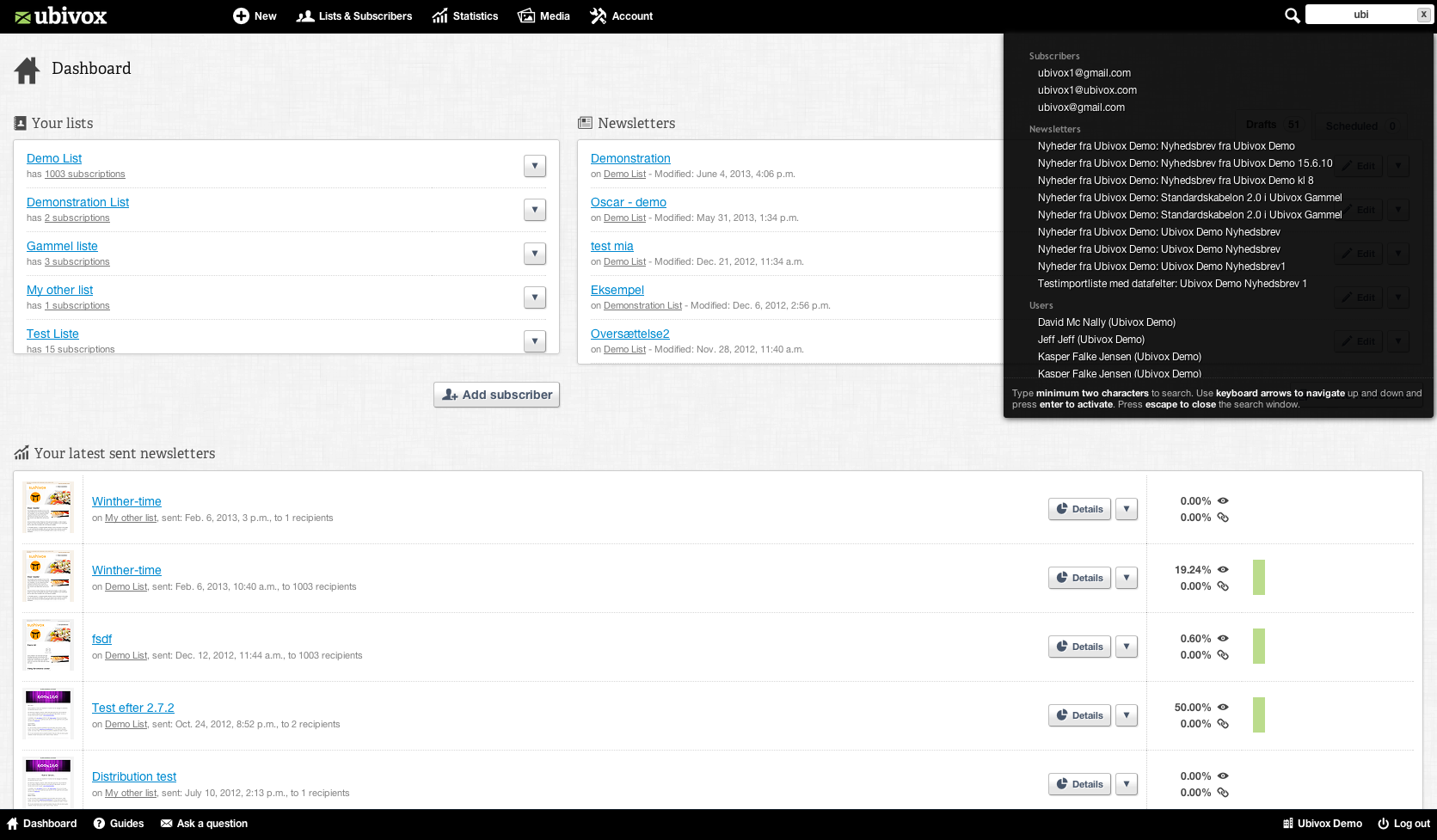
Task: Open Media menu
Action: tap(543, 16)
